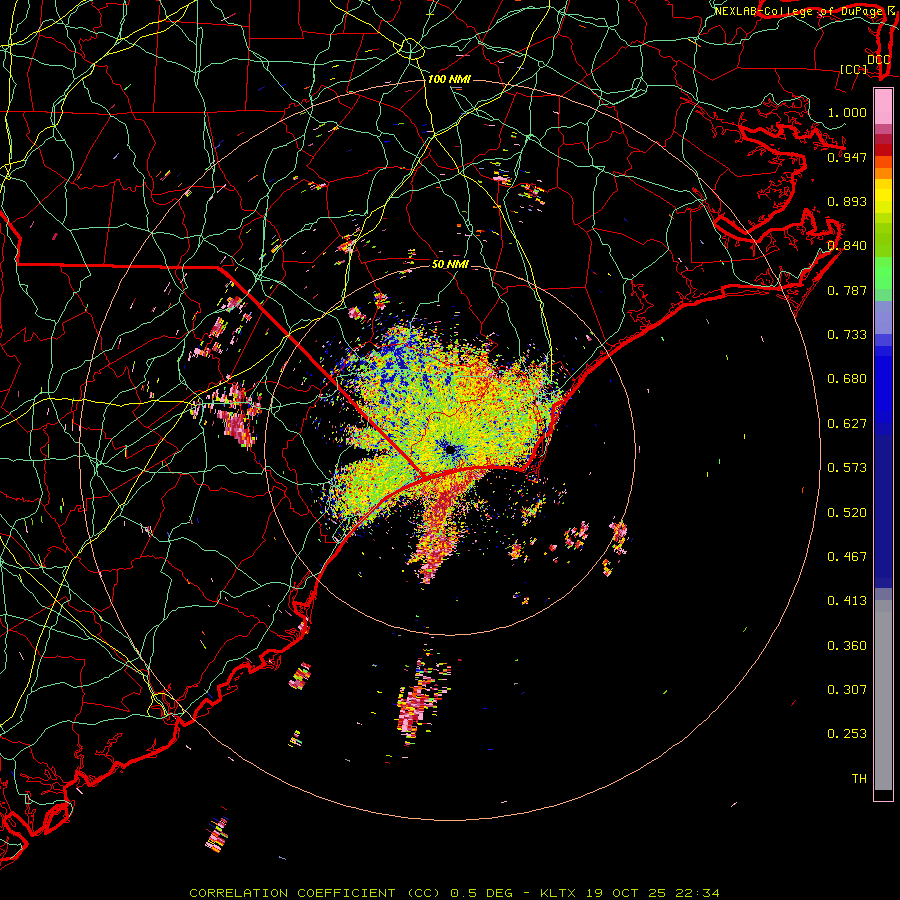Image resolution: width=900 pixels, height=900 pixels.
Task: Click the 50 NMI range ring label
Action: coord(451,265)
